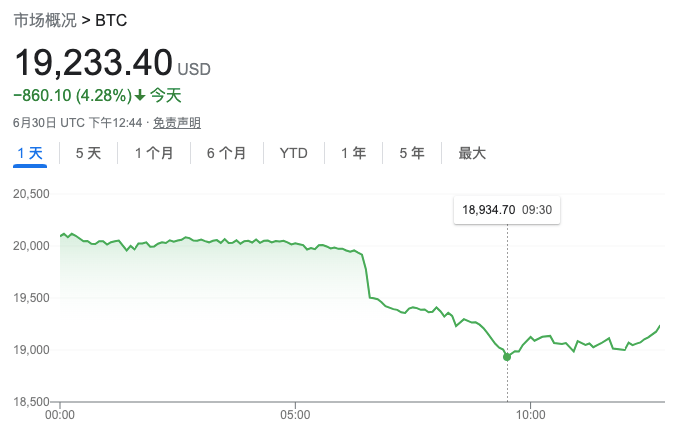Image resolution: width=675 pixels, height=429 pixels.
Task: Click the 19,500 price axis label
Action: pyautogui.click(x=32, y=298)
